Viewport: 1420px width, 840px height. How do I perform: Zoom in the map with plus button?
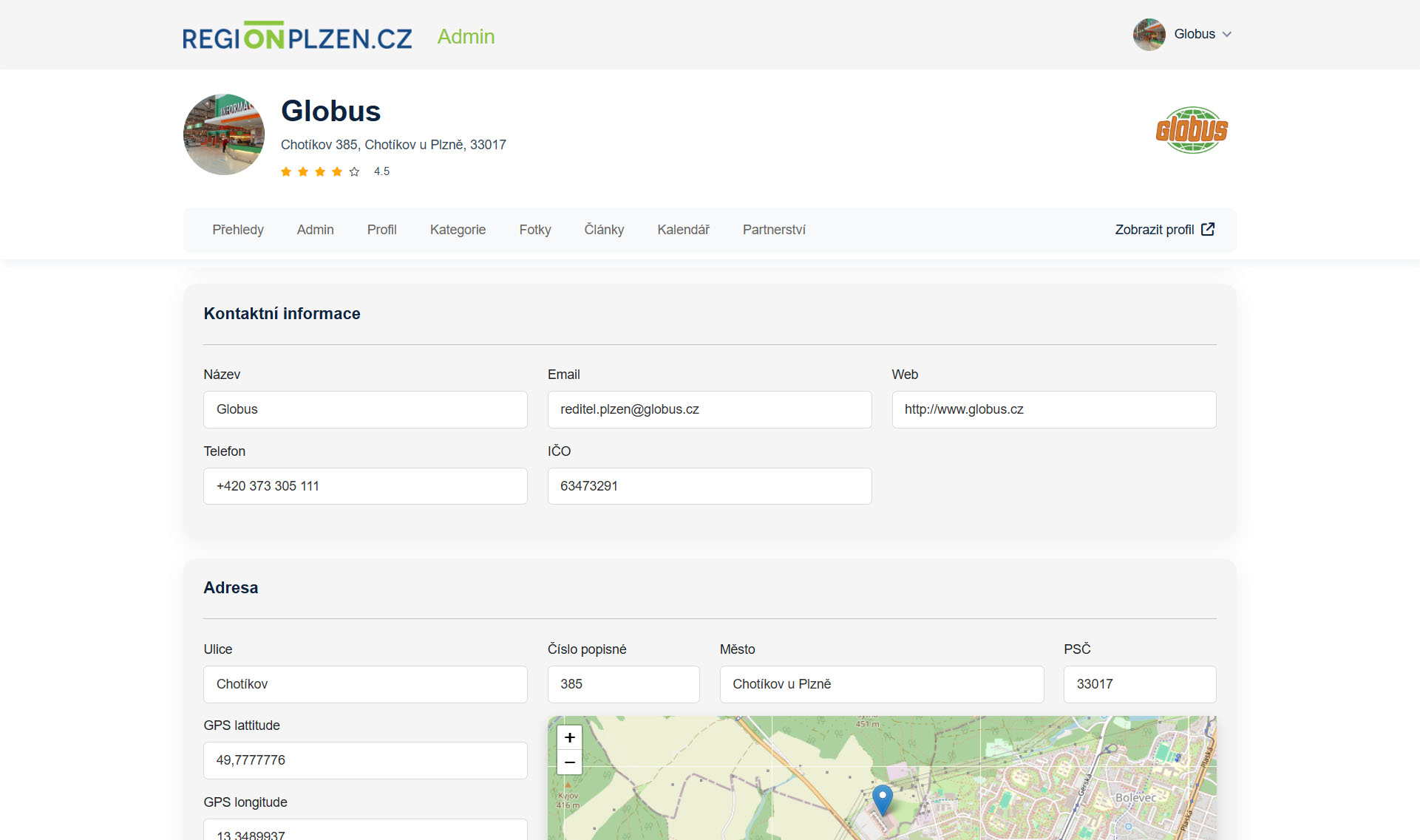click(x=570, y=737)
